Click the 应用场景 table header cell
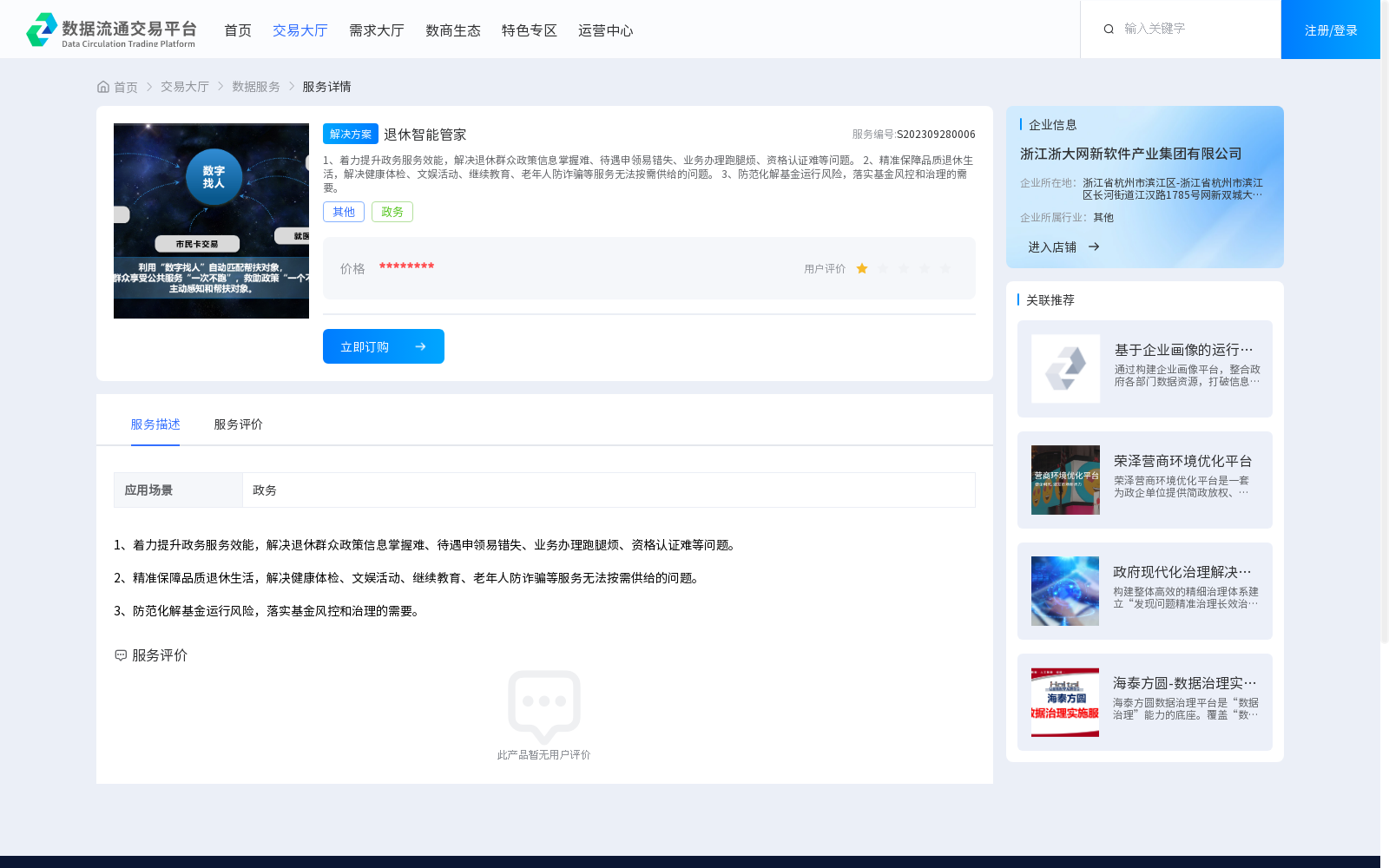This screenshot has width=1389, height=868. click(x=178, y=490)
